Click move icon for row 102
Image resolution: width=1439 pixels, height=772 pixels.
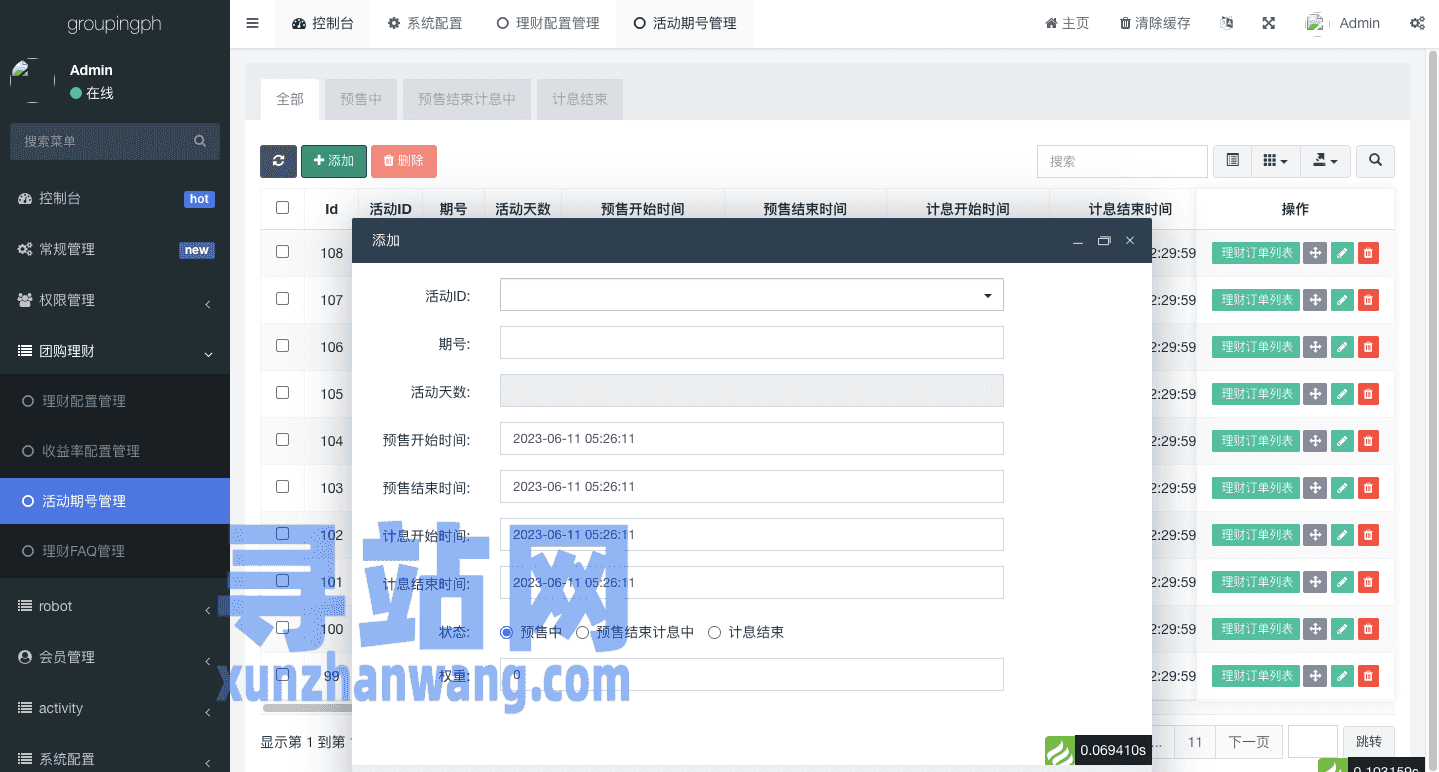point(1315,535)
